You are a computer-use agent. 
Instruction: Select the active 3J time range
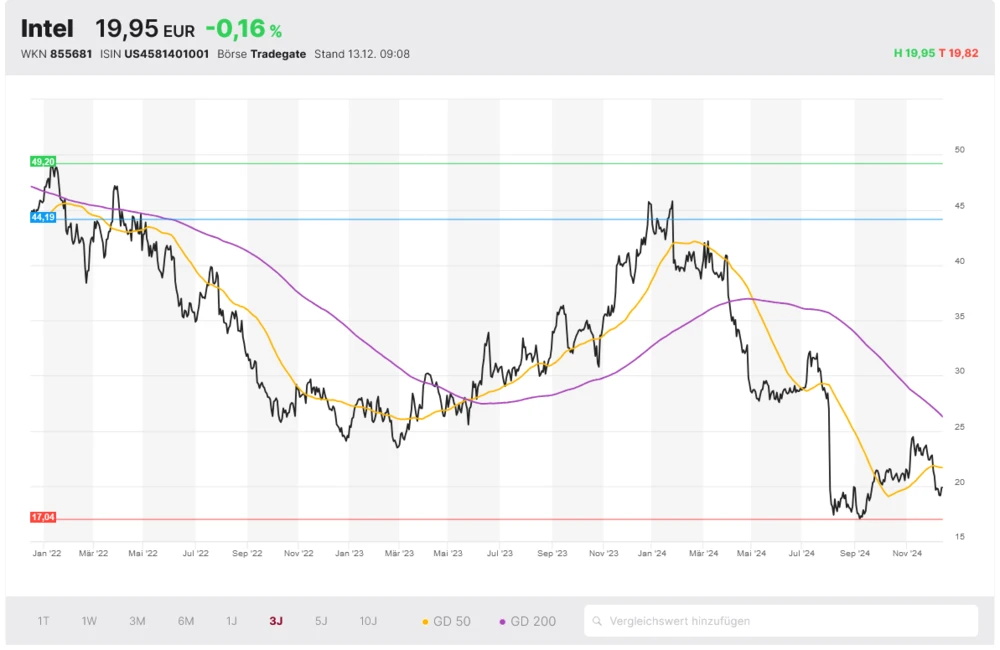tap(276, 621)
